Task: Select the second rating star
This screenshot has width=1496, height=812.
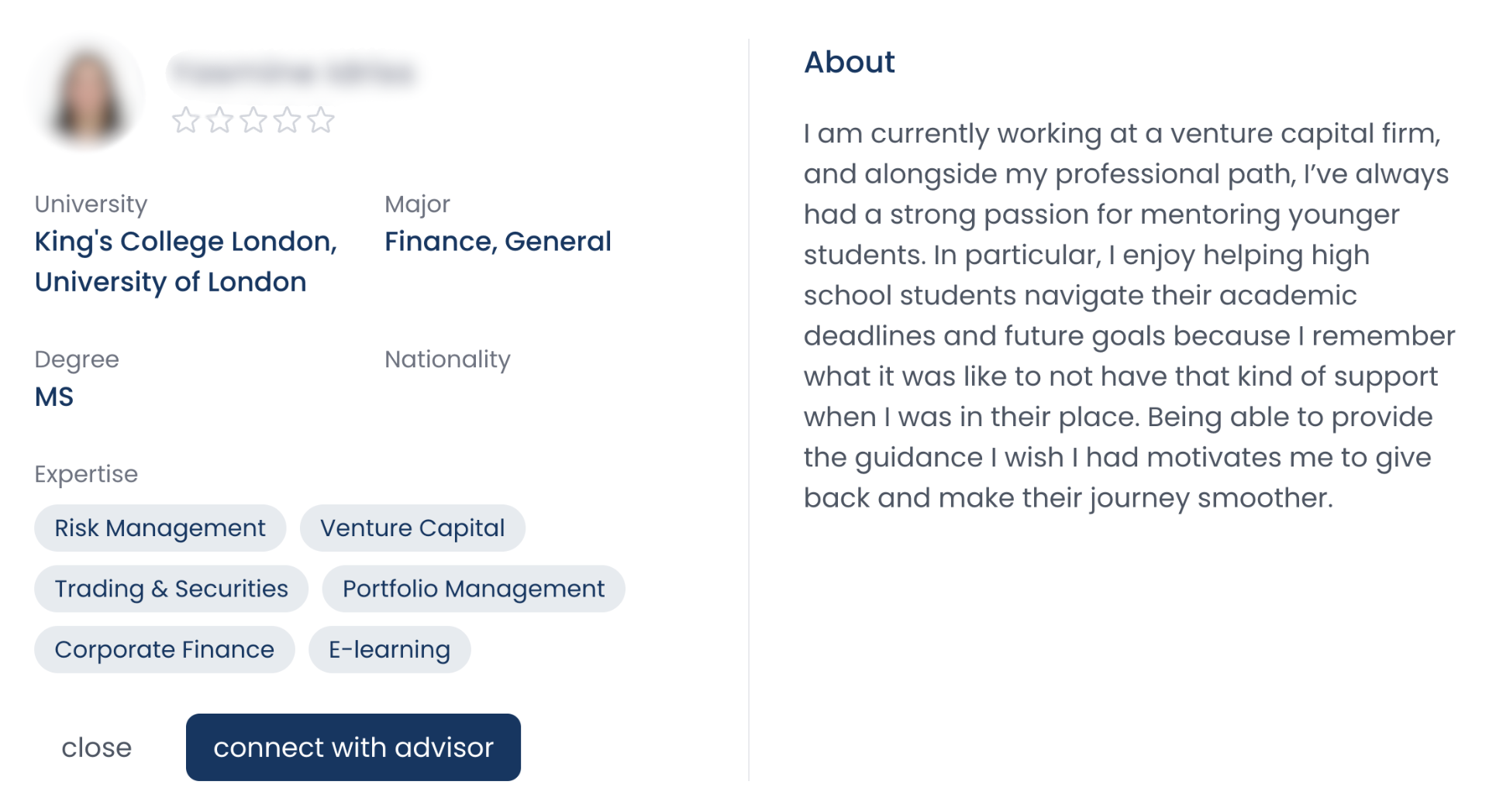Action: (219, 119)
